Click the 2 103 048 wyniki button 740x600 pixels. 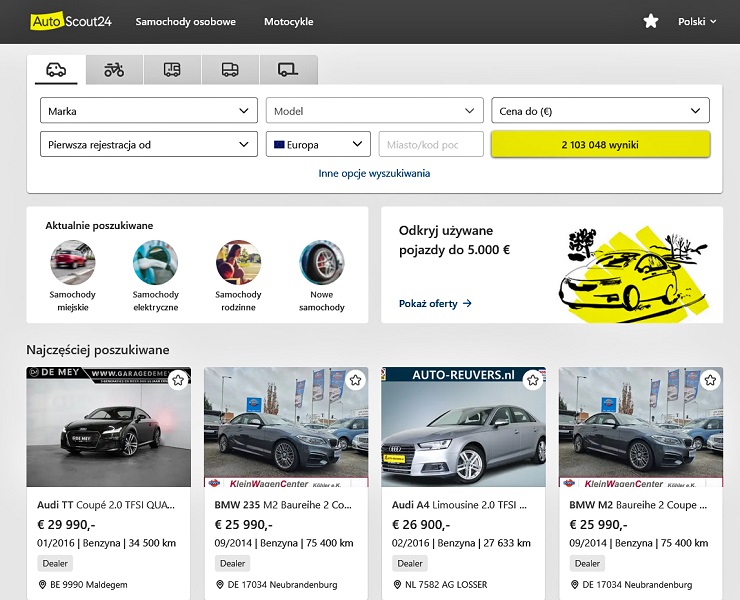coord(600,144)
